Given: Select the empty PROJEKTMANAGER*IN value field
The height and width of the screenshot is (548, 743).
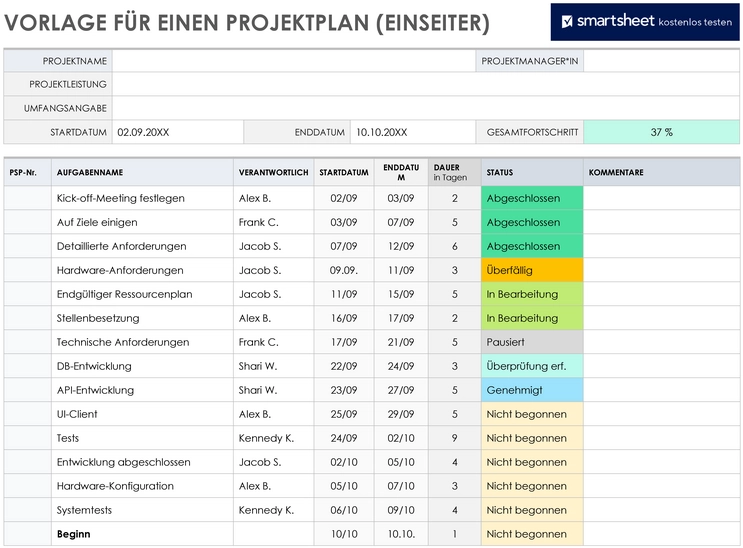Looking at the screenshot, I should tap(661, 61).
